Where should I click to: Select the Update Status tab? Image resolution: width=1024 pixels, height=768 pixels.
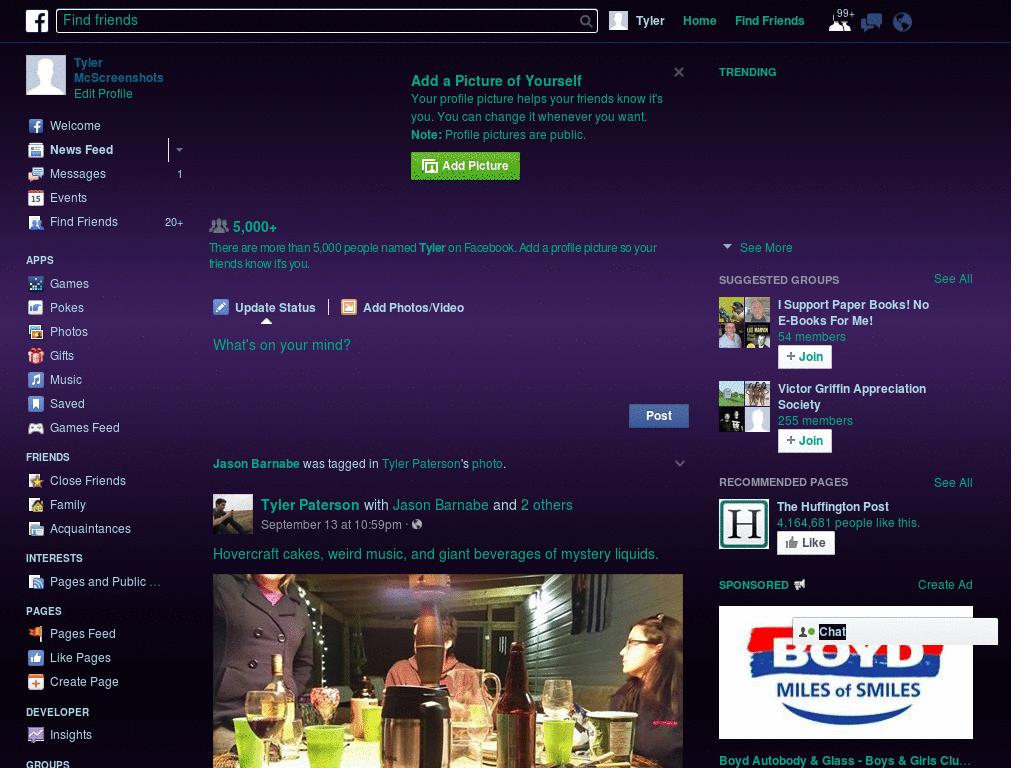(264, 308)
